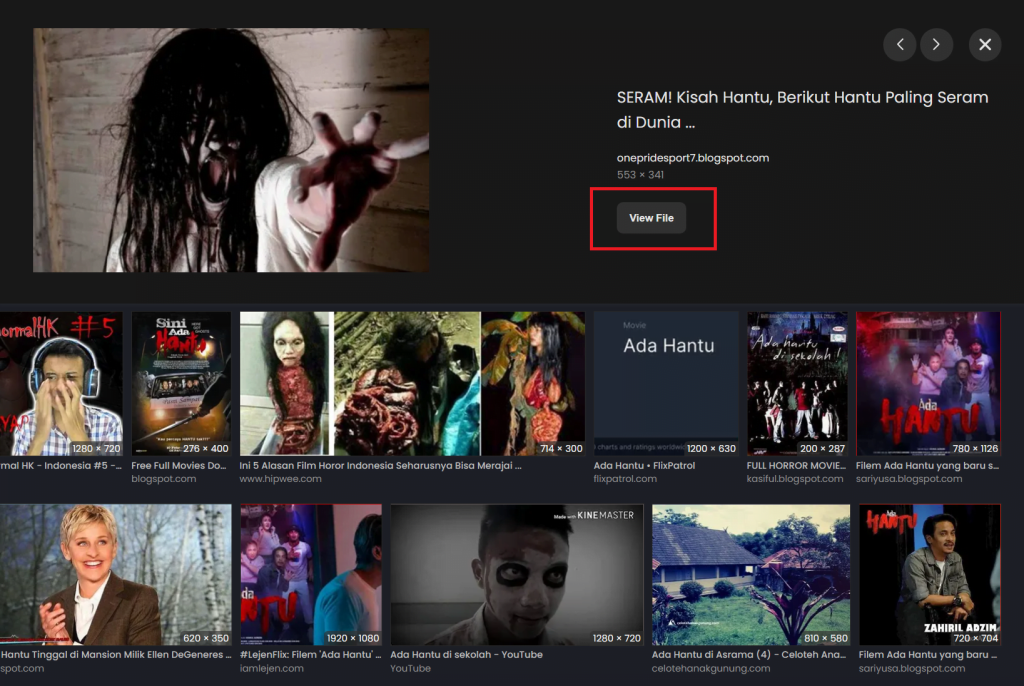This screenshot has height=686, width=1024.
Task: Go to next image with right arrow
Action: (x=936, y=45)
